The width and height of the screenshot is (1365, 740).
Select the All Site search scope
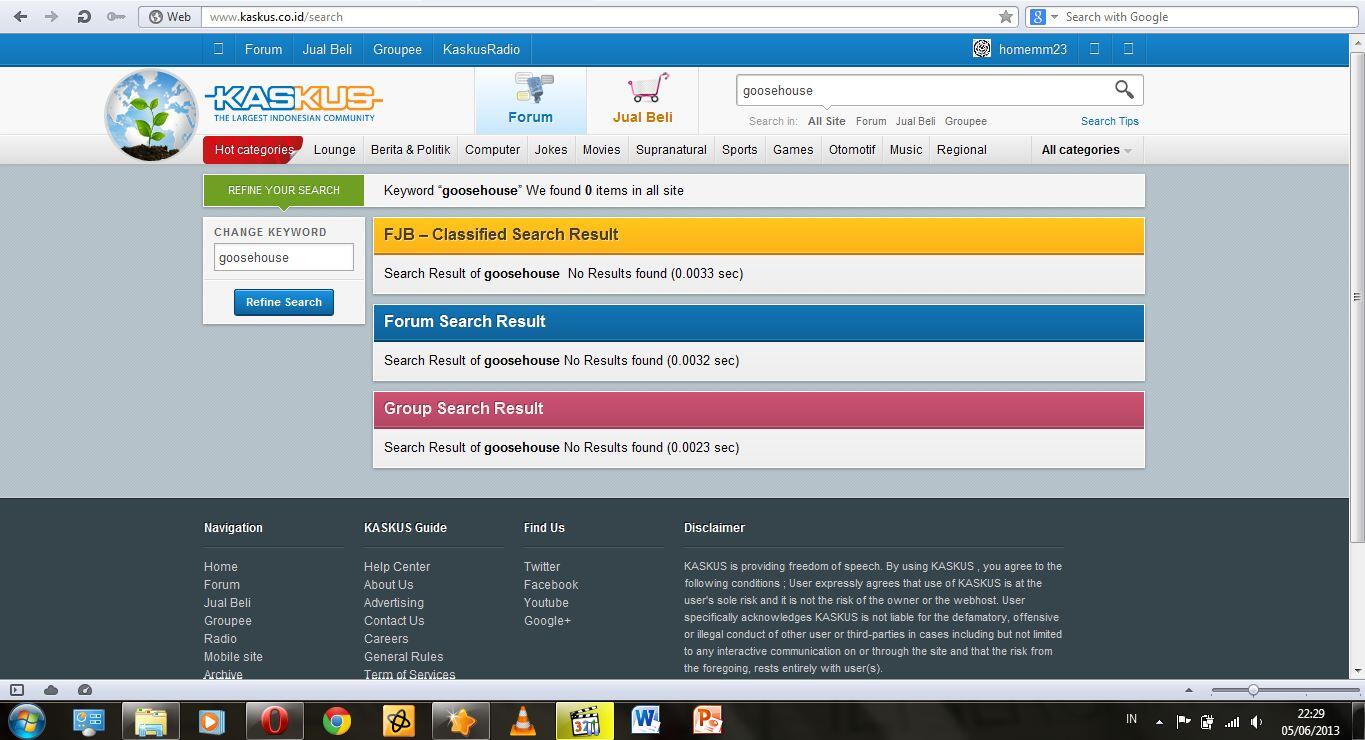[826, 121]
